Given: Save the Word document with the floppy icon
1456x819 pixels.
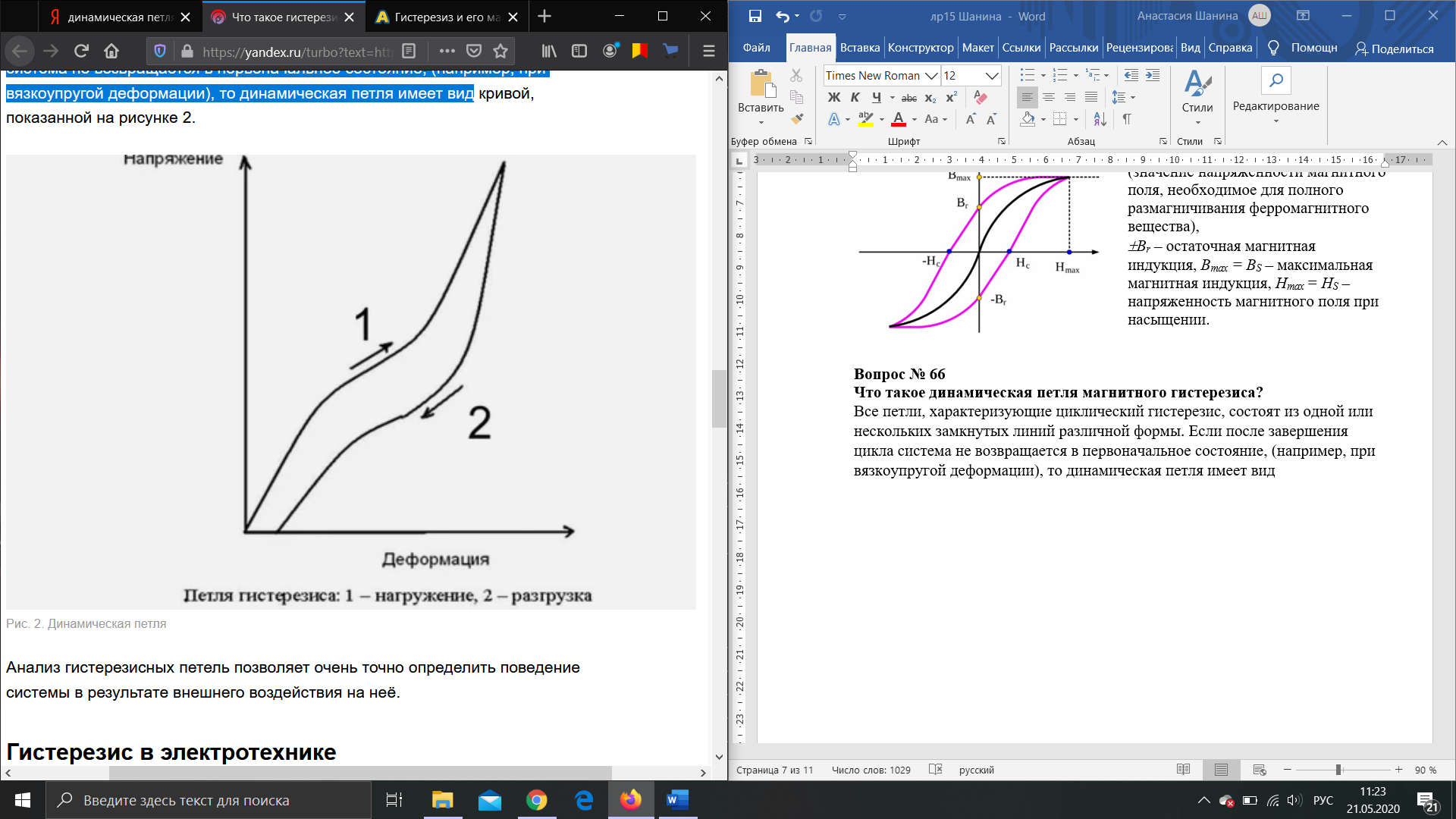Looking at the screenshot, I should pyautogui.click(x=755, y=16).
